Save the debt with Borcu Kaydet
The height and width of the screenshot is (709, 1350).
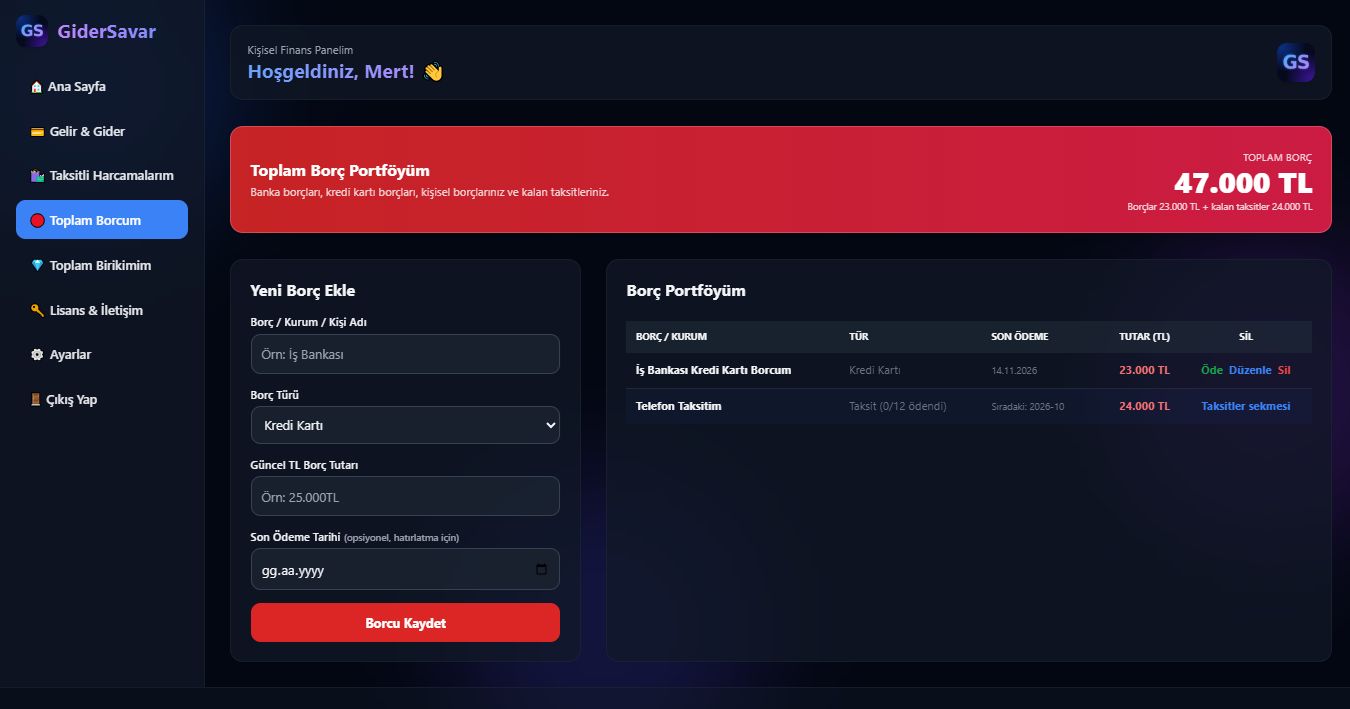(x=405, y=623)
